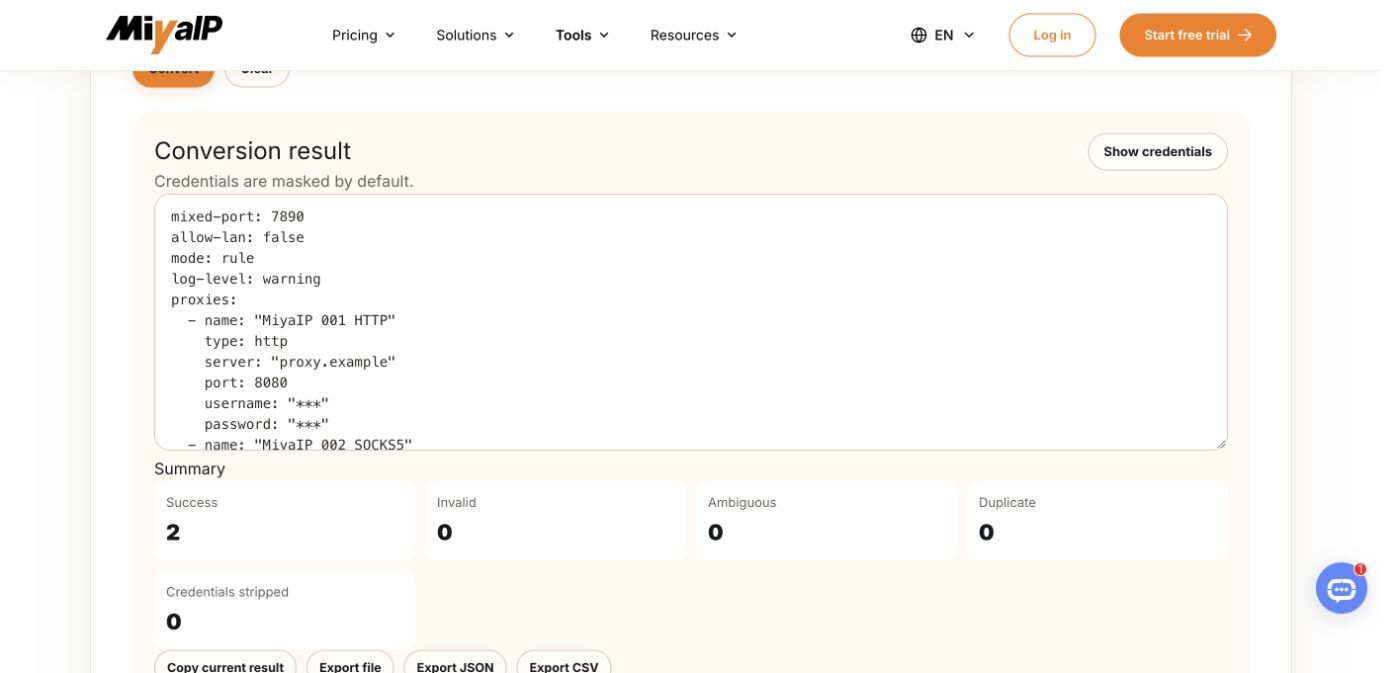Click the 'Summary' label

(190, 469)
